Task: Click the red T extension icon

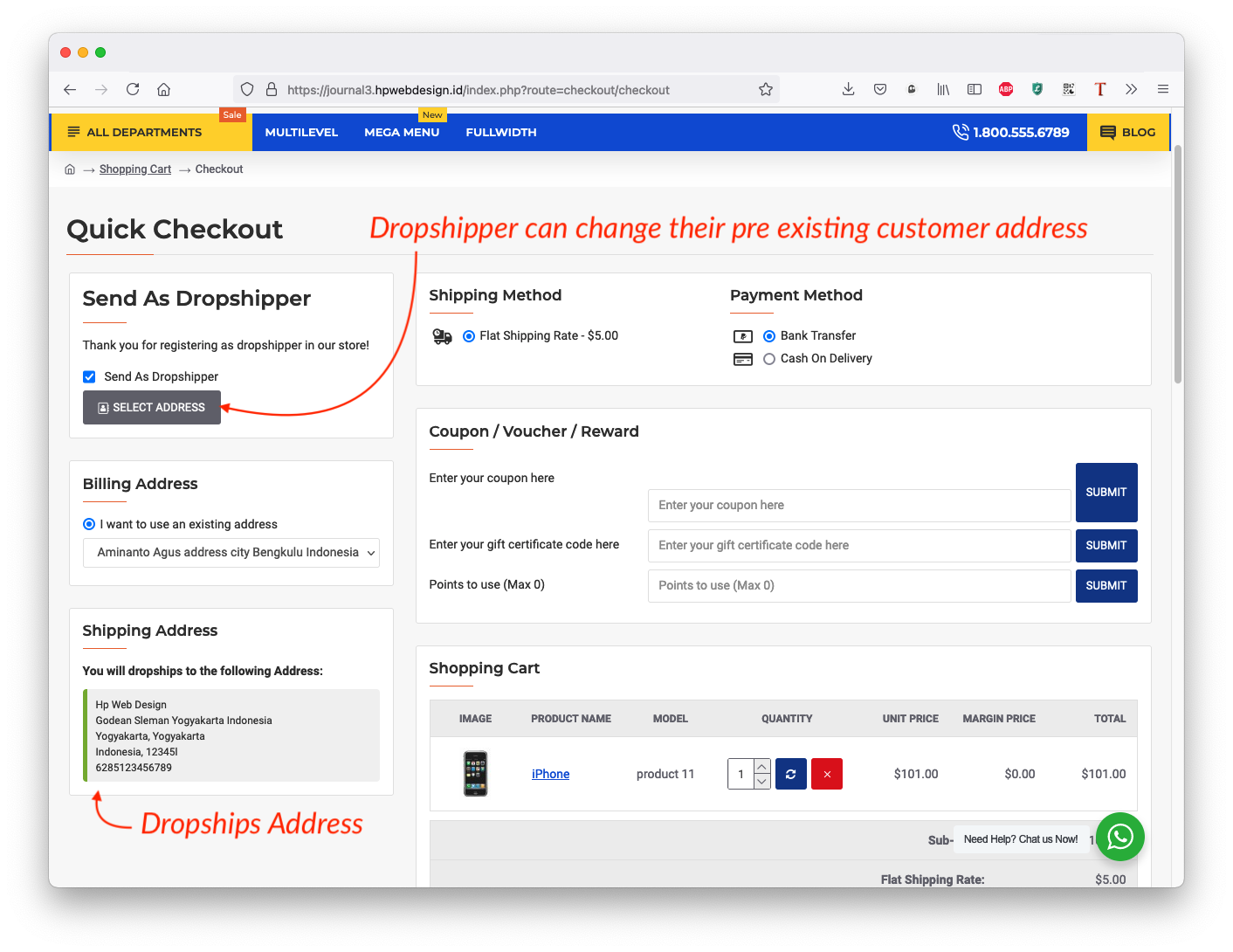Action: 1100,89
